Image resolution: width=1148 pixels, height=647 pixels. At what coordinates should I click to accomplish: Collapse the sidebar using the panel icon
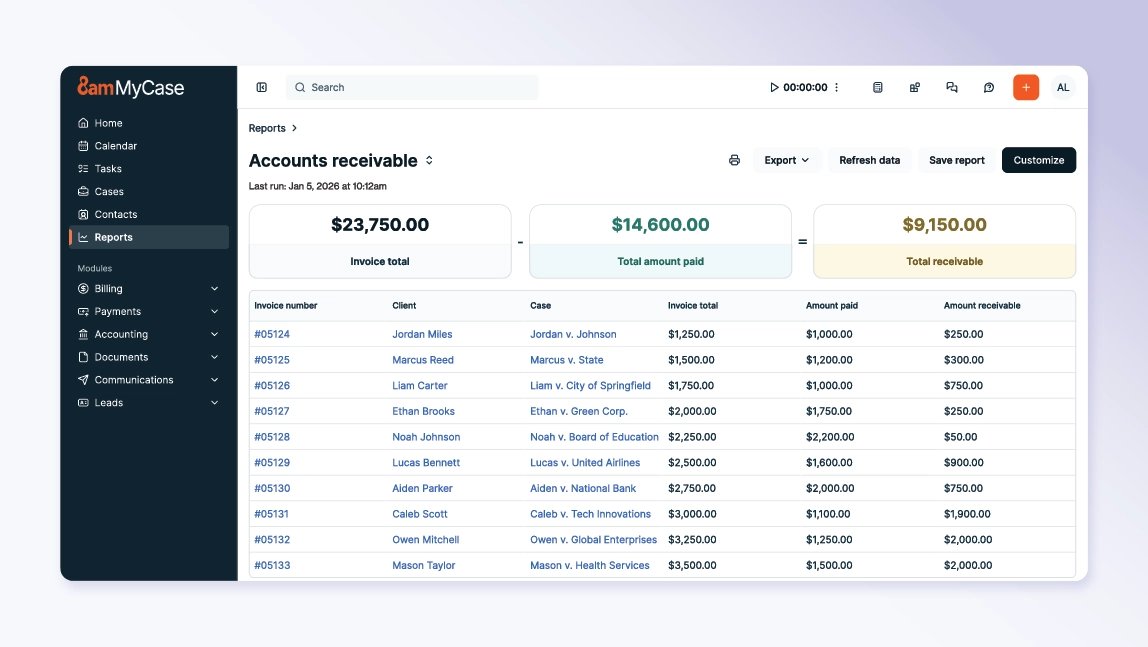pyautogui.click(x=261, y=87)
